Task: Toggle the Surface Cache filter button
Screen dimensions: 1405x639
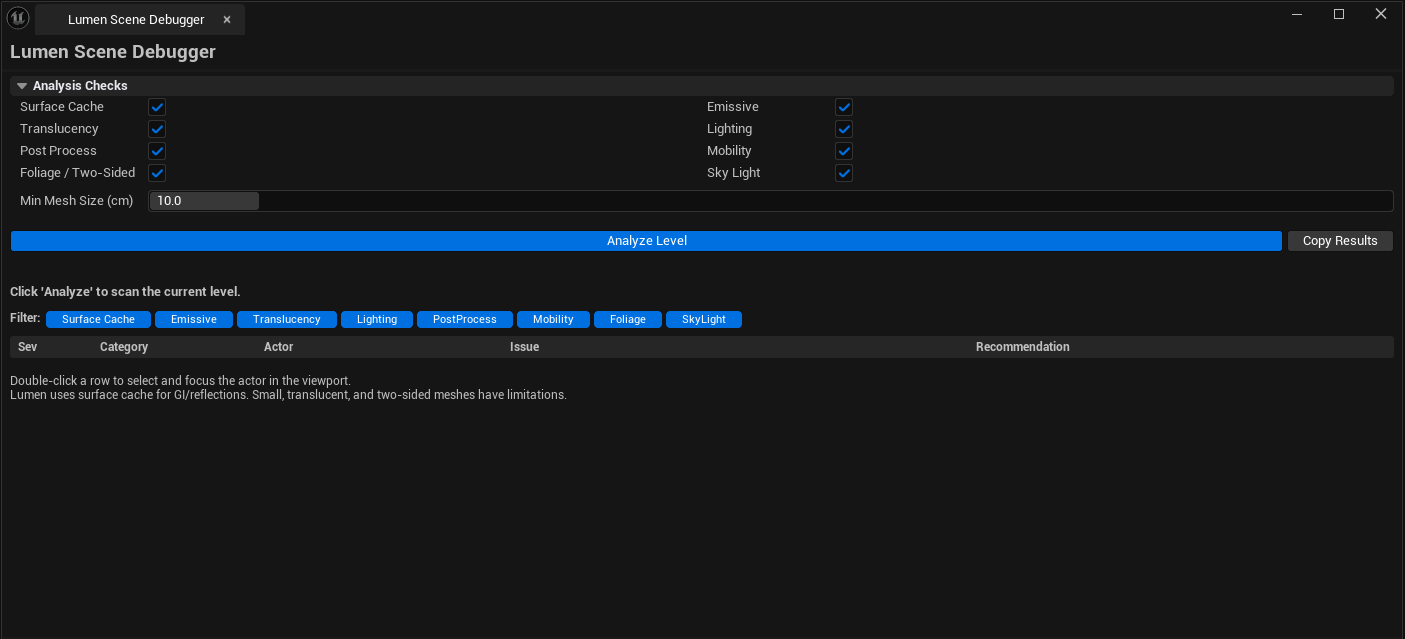Action: [98, 319]
